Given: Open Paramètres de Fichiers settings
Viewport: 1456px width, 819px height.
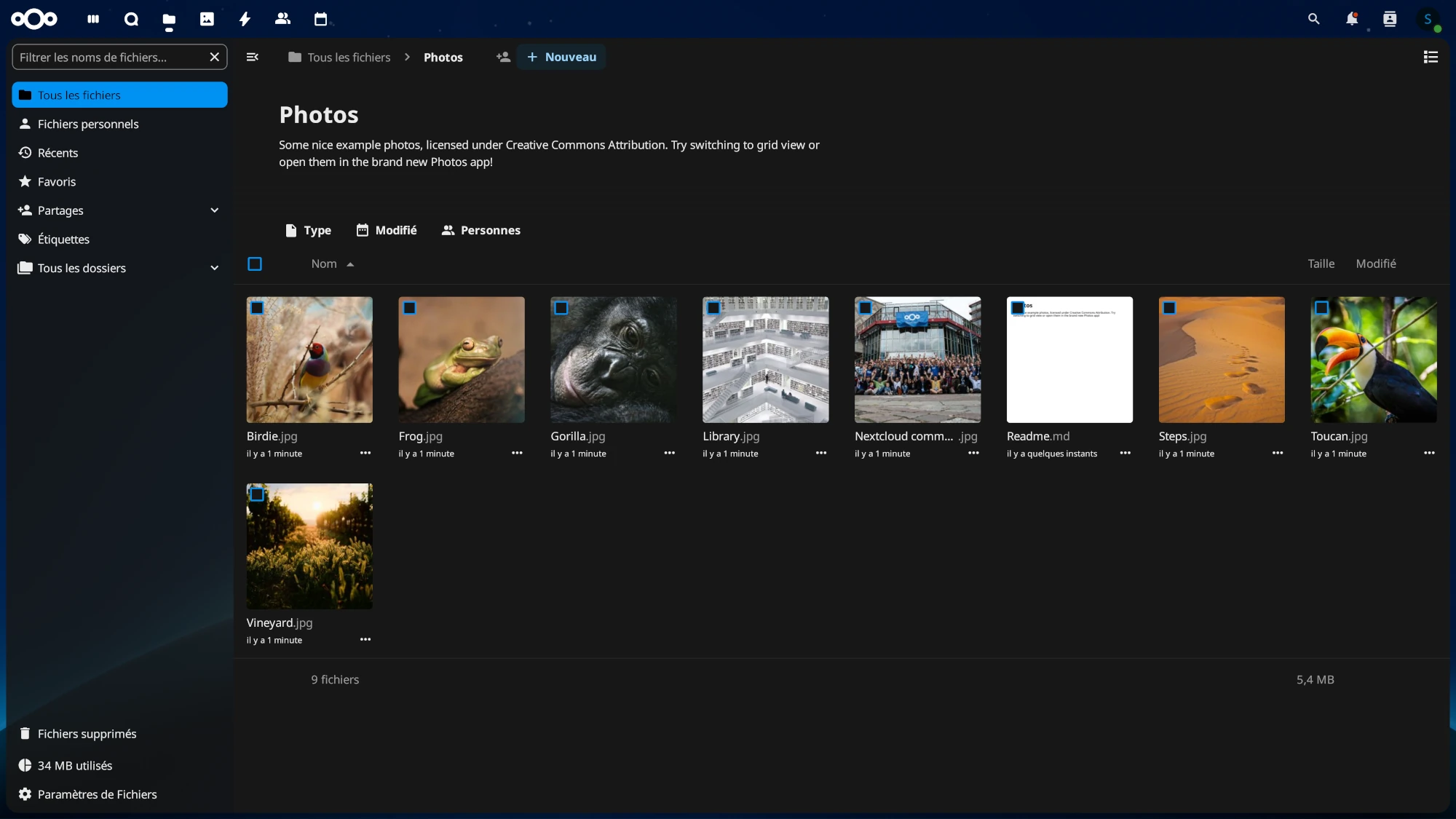Looking at the screenshot, I should [119, 794].
